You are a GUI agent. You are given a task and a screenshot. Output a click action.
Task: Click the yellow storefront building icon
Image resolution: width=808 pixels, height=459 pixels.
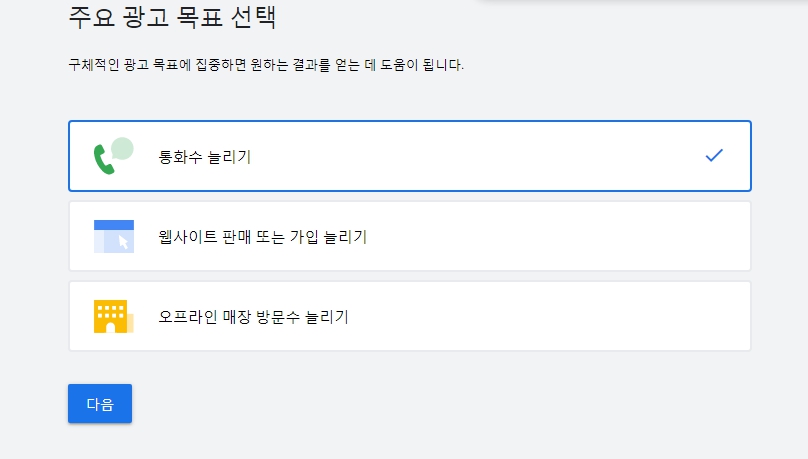pos(113,316)
